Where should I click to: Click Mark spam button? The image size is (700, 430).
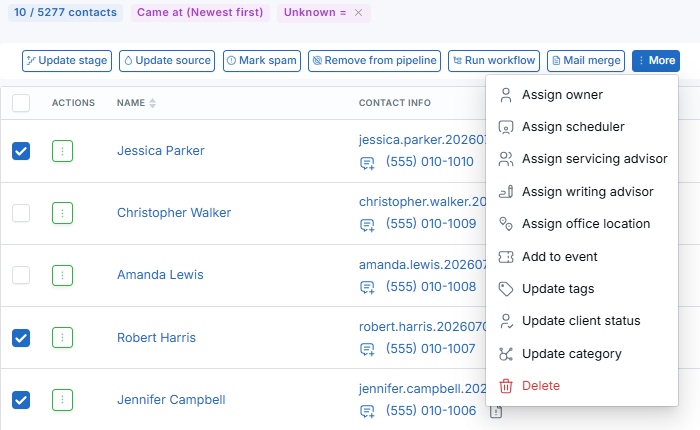(x=262, y=61)
